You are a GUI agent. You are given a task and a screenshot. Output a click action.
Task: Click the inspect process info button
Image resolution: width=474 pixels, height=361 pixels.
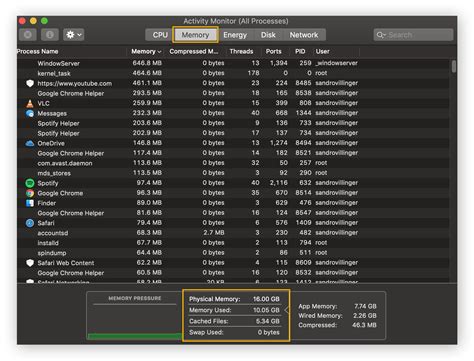(50, 35)
